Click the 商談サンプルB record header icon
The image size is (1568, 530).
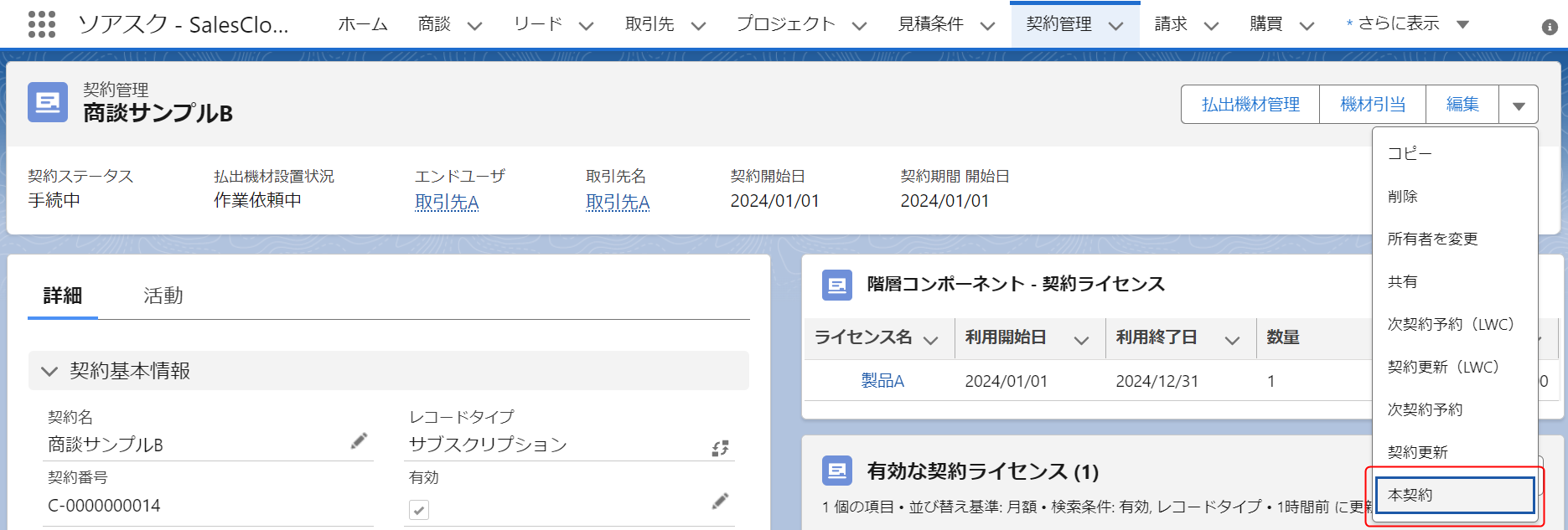click(x=48, y=103)
